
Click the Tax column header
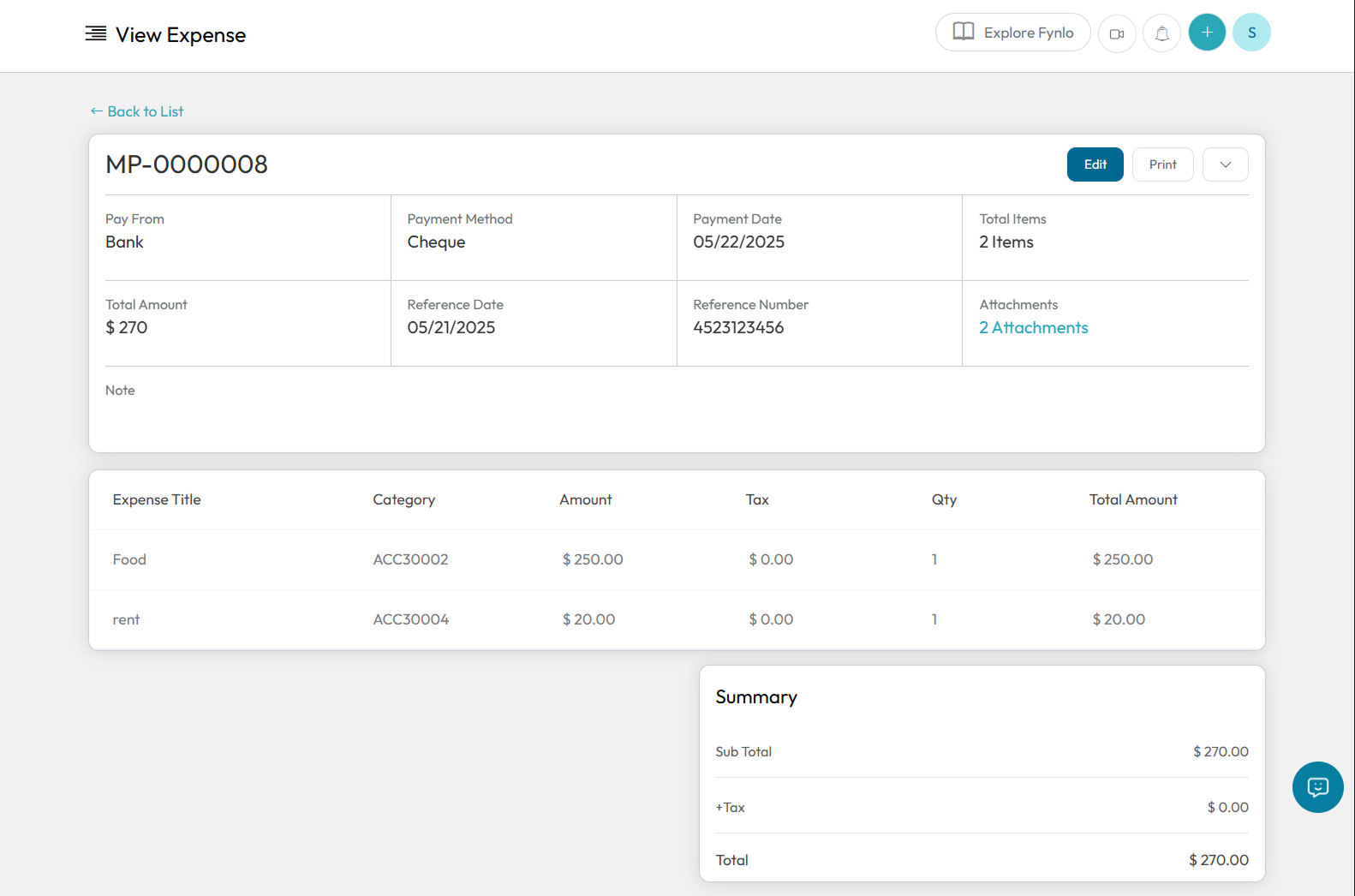coord(757,499)
